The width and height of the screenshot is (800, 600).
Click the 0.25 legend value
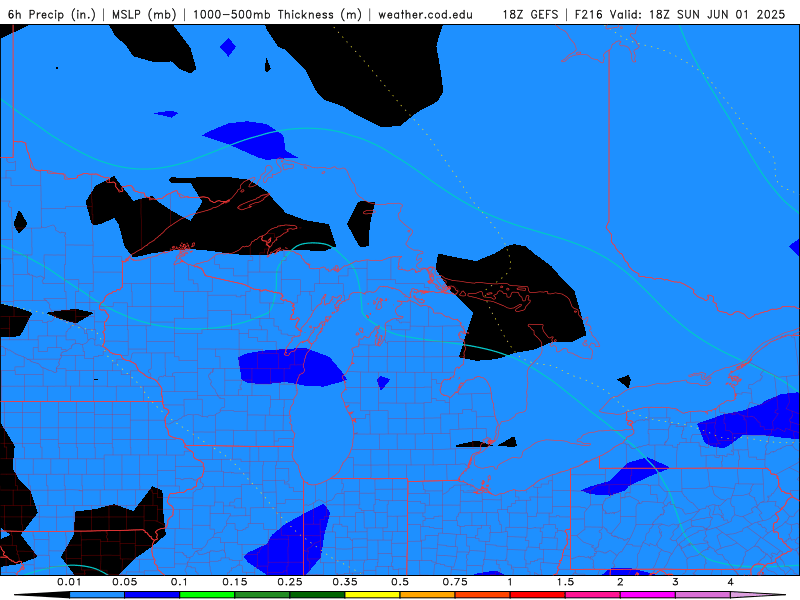click(290, 582)
